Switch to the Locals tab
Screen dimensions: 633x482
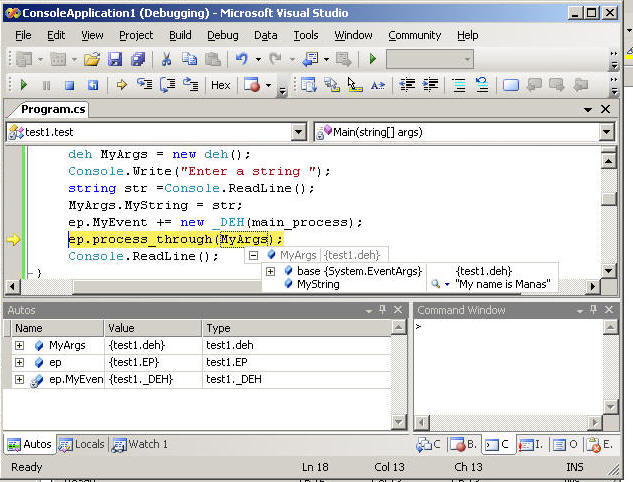[x=82, y=444]
